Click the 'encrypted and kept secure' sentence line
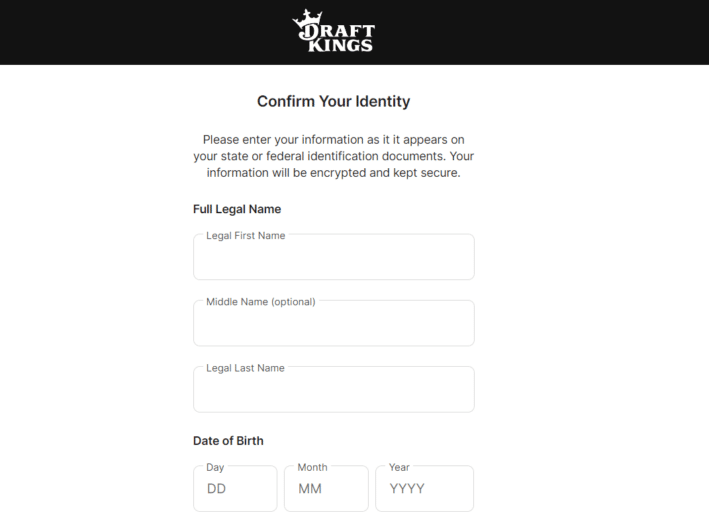Viewport: 709px width, 531px height. [x=334, y=173]
